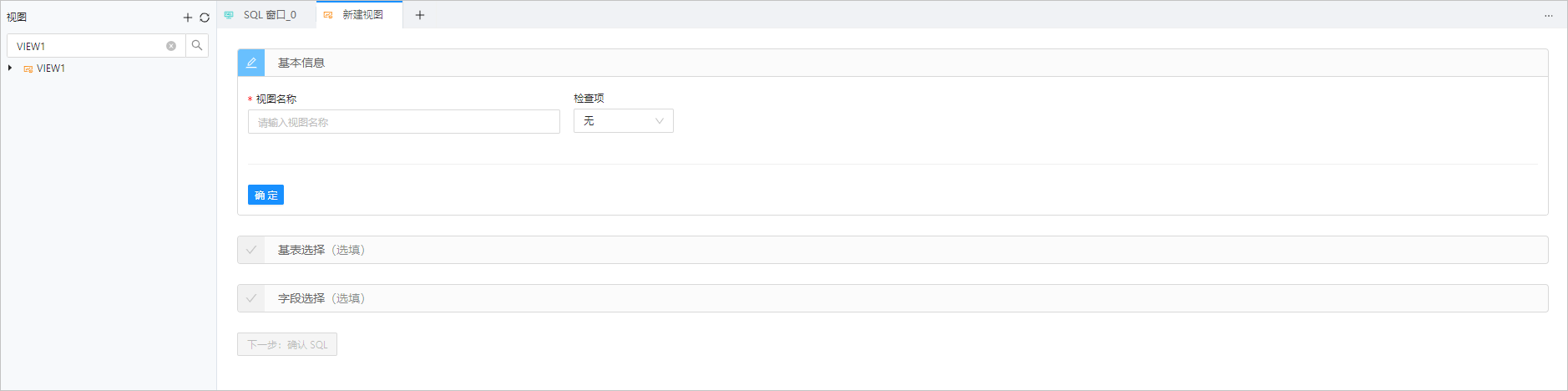Click the plus icon to add a view
Screen dimensions: 1568x391
click(188, 18)
